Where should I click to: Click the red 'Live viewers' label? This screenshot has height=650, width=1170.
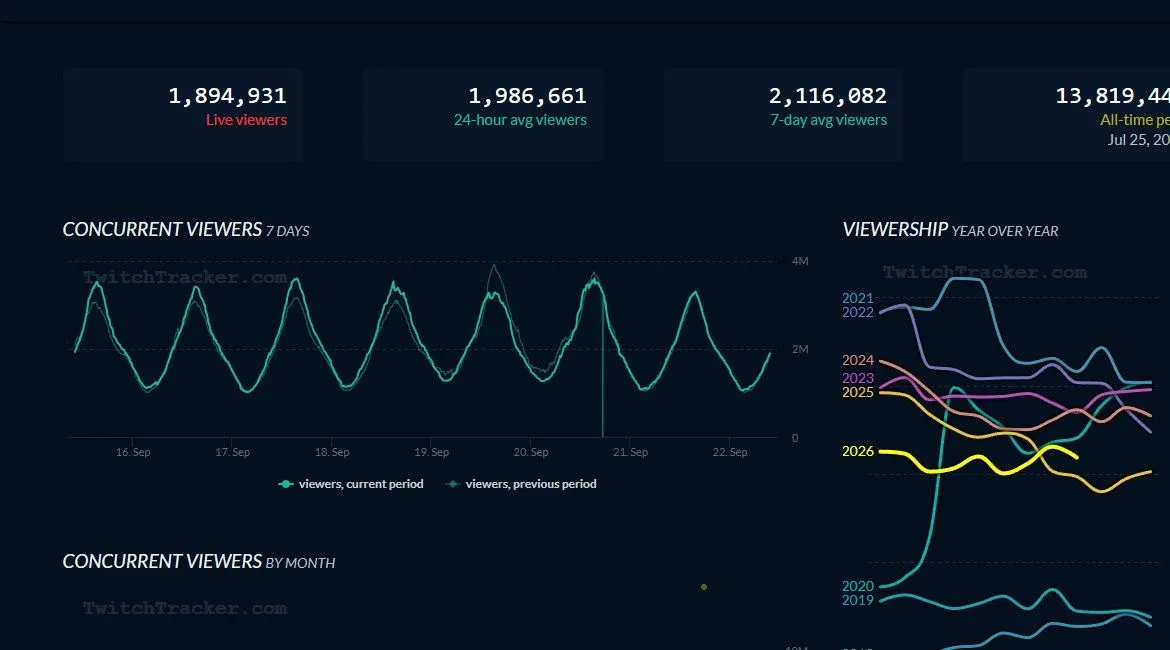pyautogui.click(x=246, y=120)
